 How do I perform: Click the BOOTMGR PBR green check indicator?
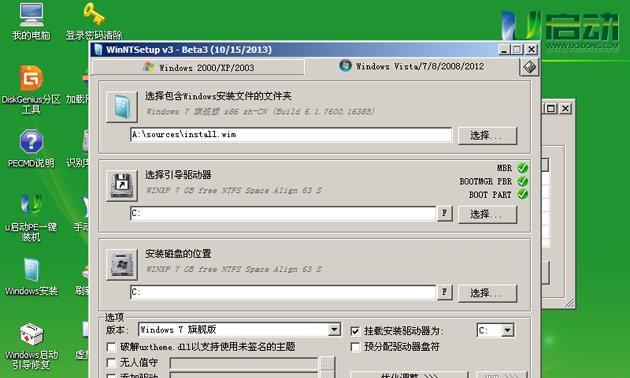522,181
